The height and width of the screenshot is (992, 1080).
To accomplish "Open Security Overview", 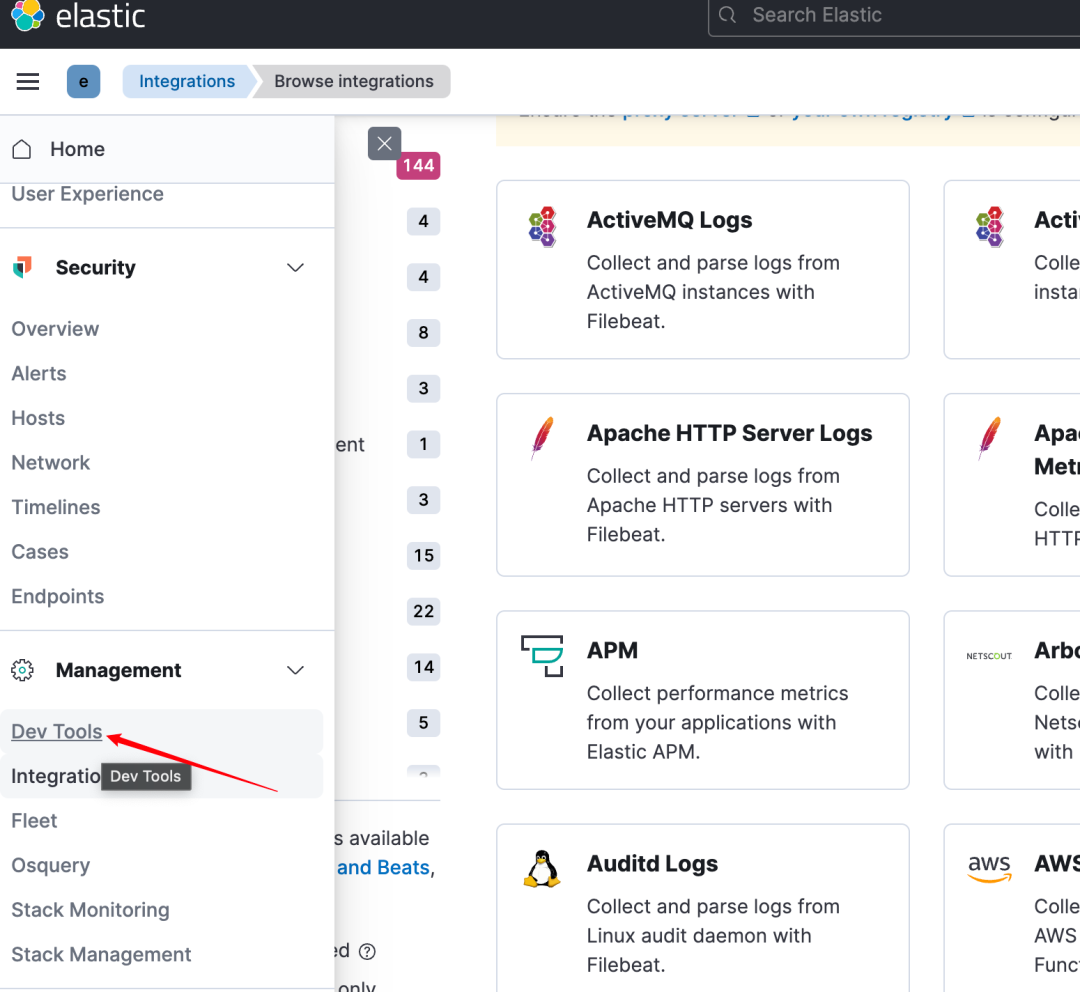I will (55, 329).
